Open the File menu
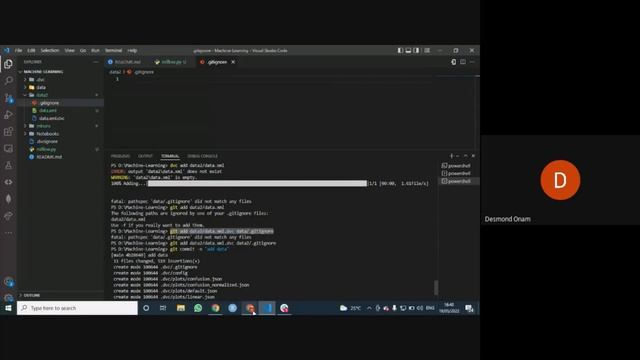This screenshot has width=640, height=360. (18, 51)
